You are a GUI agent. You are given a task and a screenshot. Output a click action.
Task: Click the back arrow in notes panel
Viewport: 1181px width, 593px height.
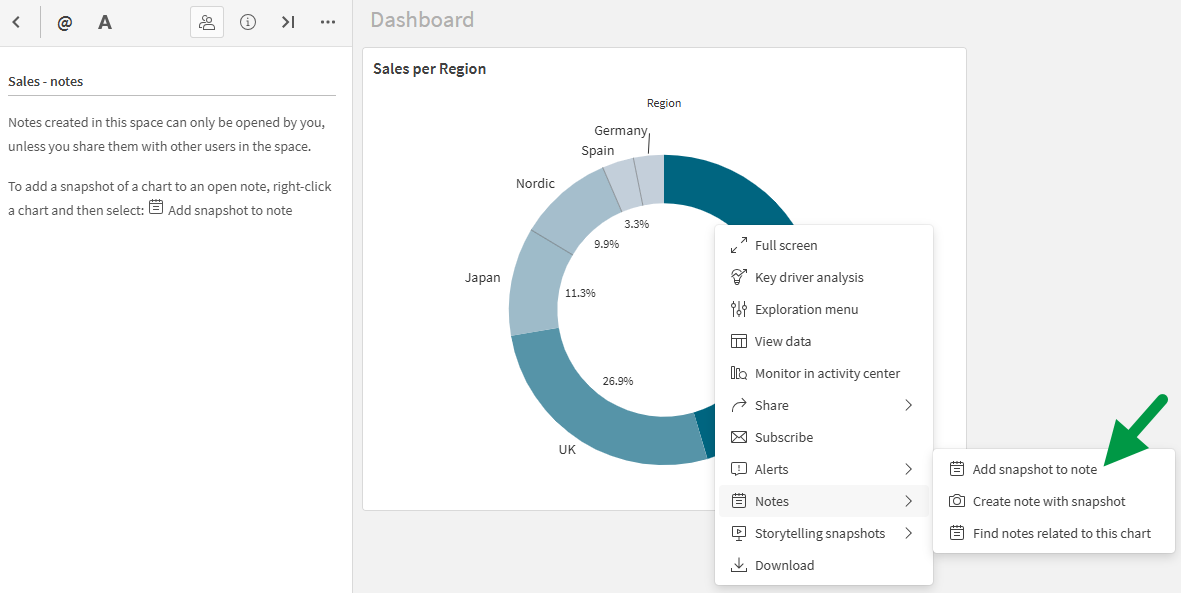[16, 22]
